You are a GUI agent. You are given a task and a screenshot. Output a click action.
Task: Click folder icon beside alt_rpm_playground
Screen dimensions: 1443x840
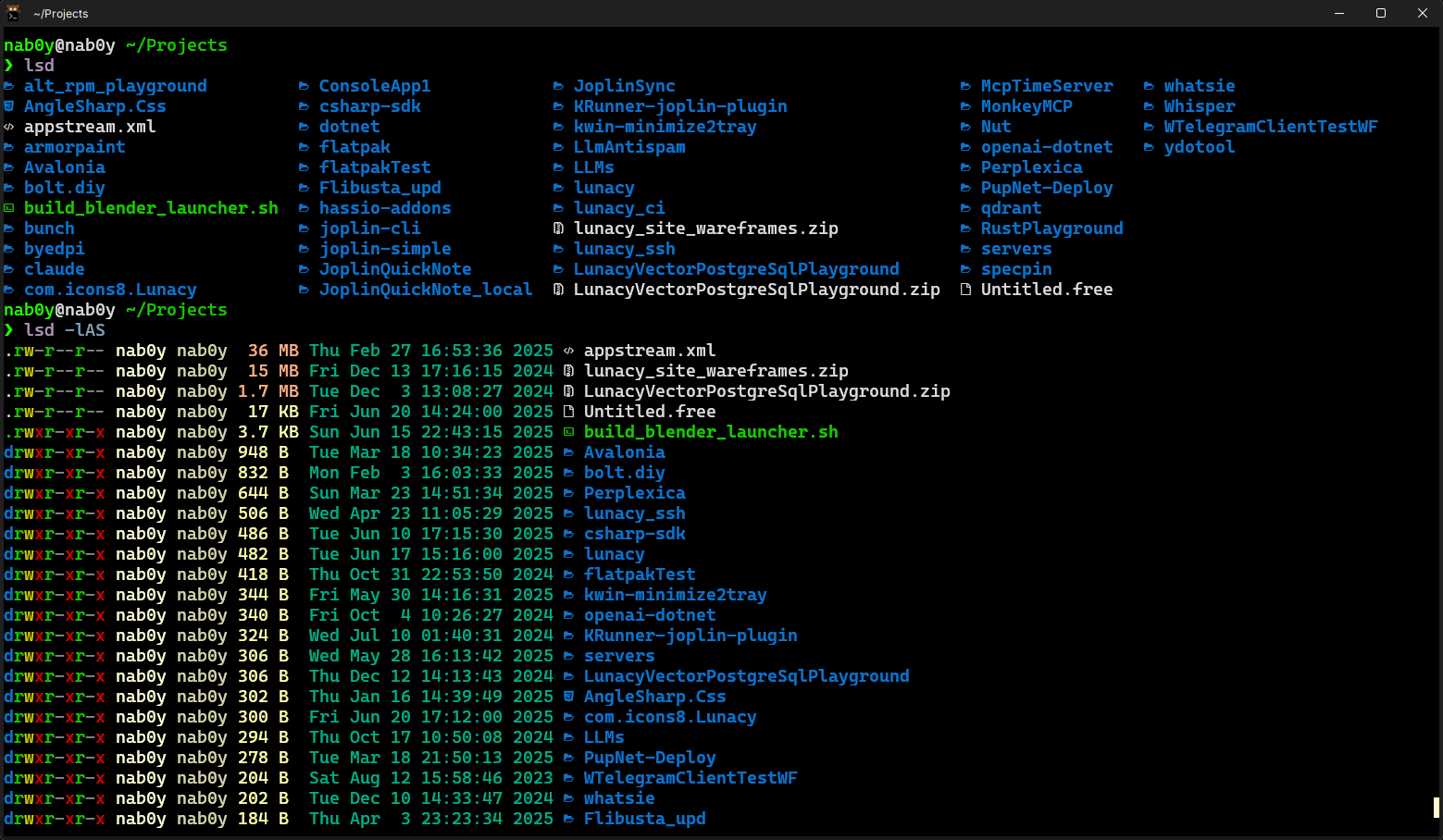tap(9, 86)
